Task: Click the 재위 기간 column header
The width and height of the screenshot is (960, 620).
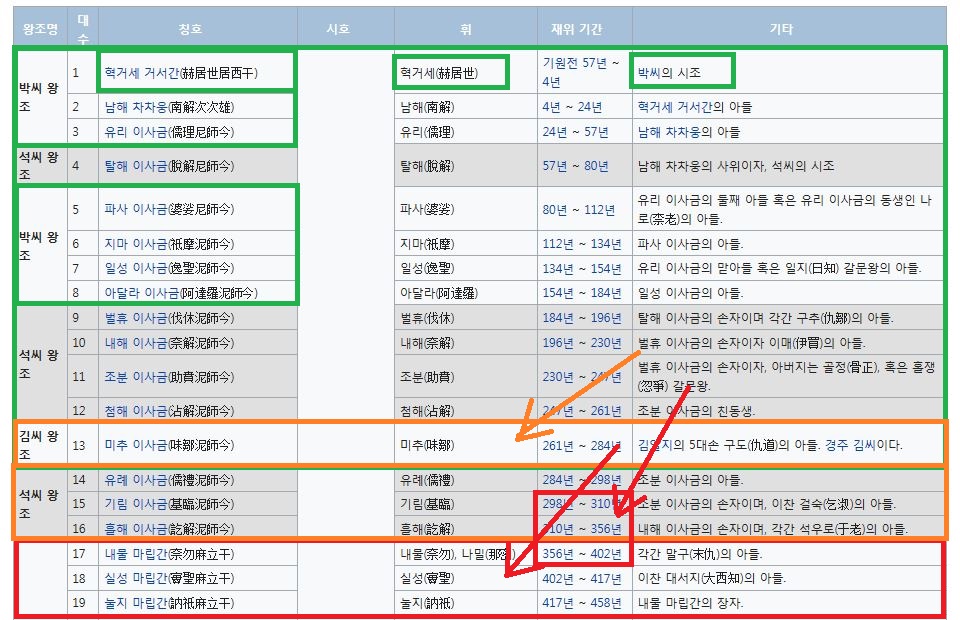Action: pyautogui.click(x=578, y=26)
